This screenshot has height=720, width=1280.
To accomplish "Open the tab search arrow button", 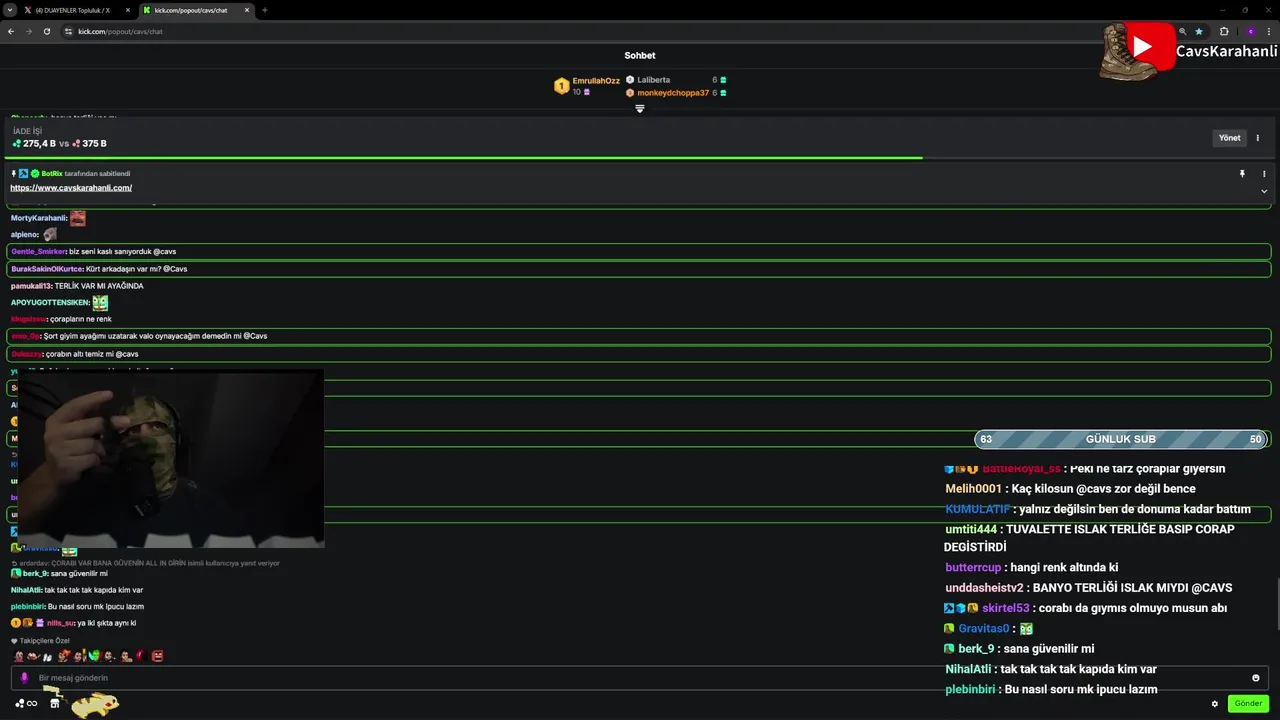I will coord(9,10).
